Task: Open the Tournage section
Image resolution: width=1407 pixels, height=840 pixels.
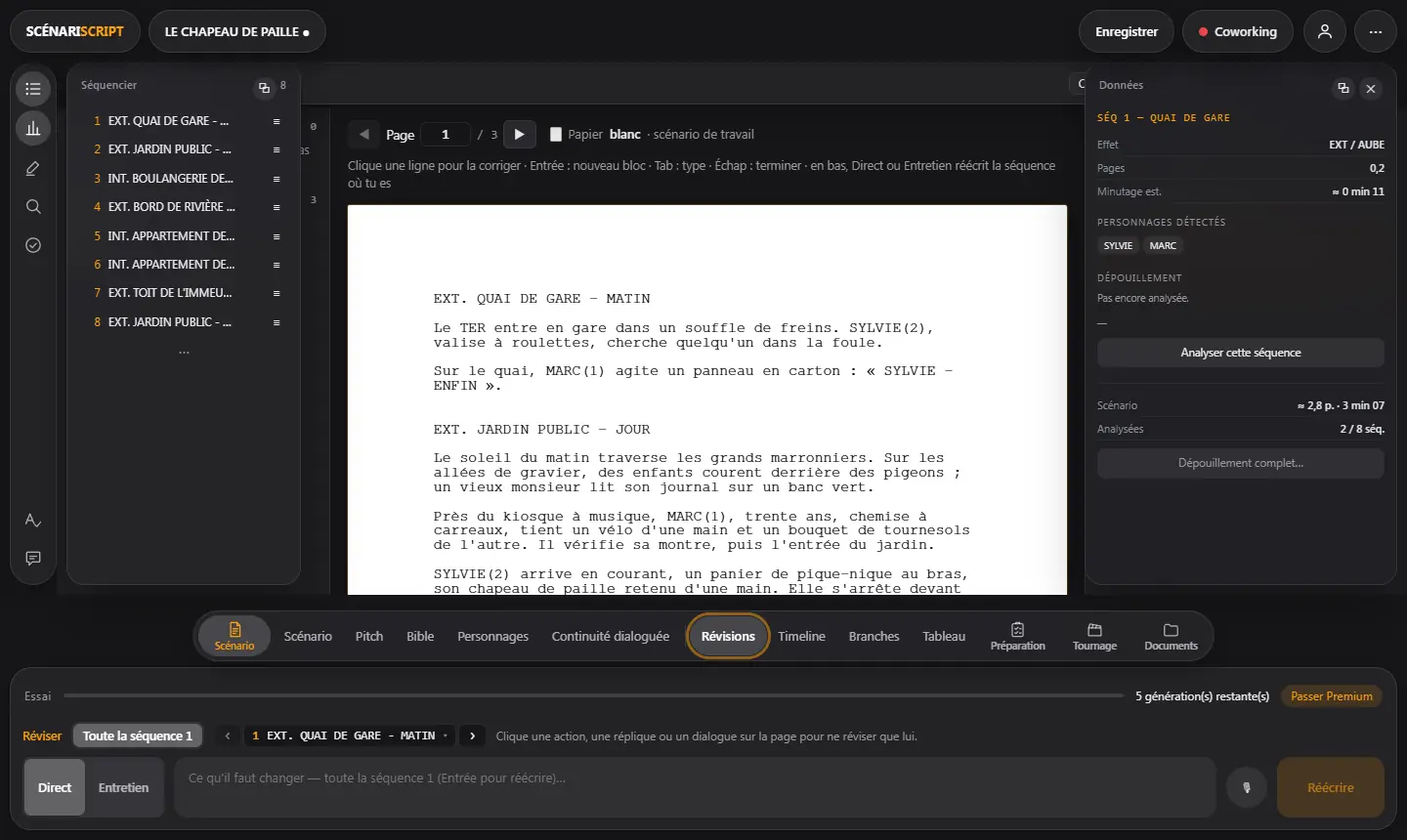Action: pos(1094,636)
